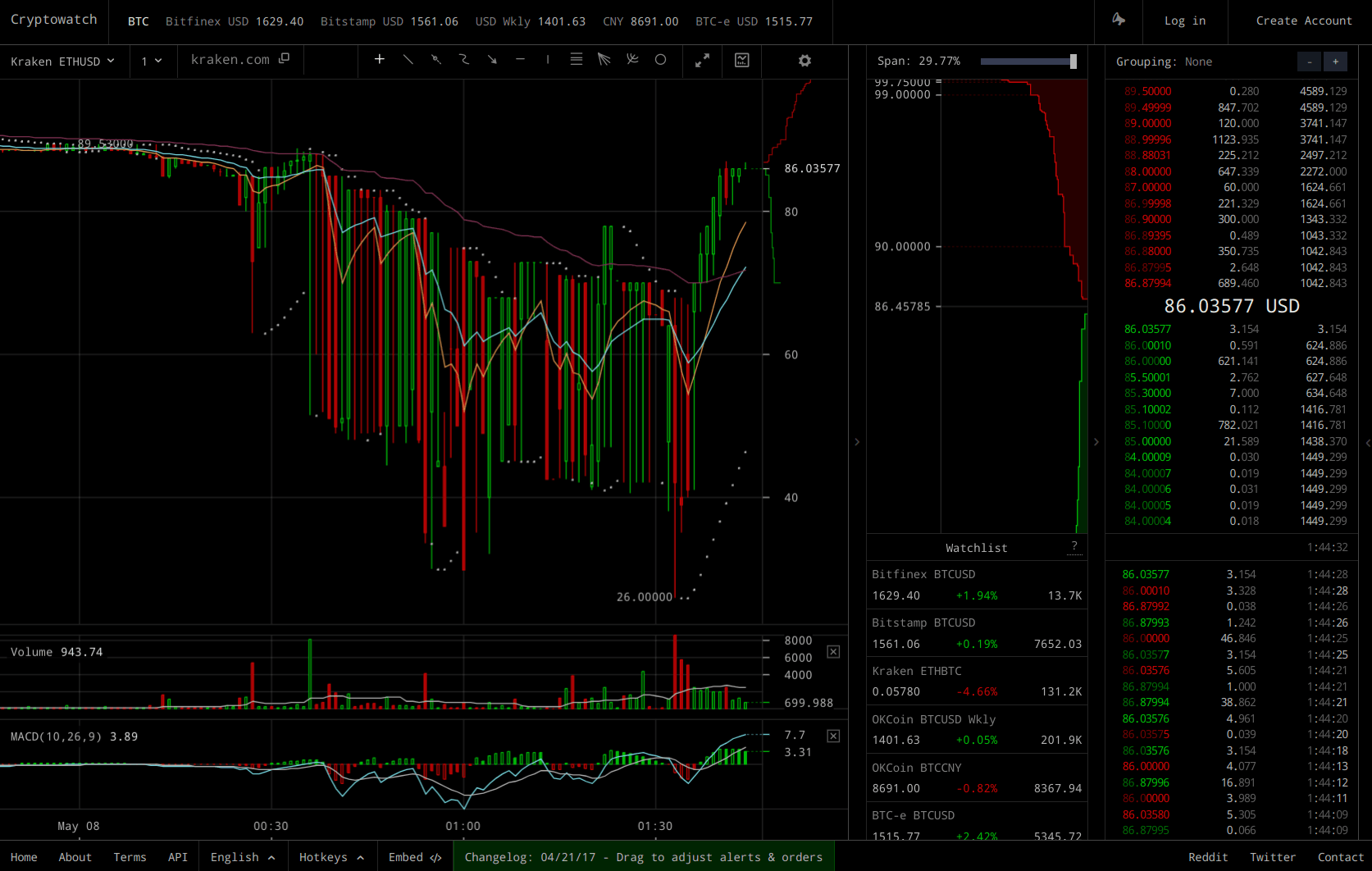
Task: Select the vertical line tool
Action: click(x=548, y=60)
